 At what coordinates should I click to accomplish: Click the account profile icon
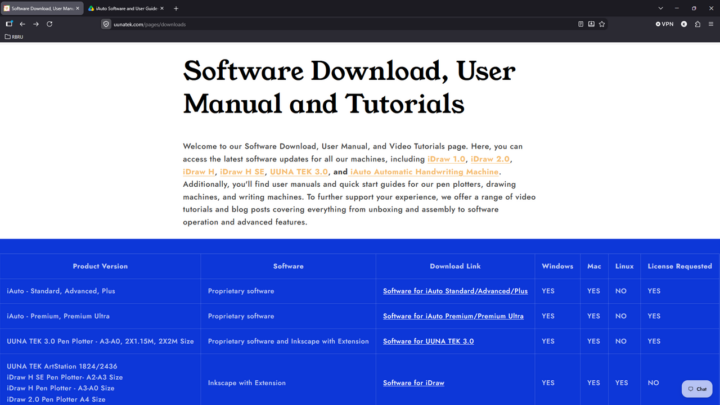[684, 24]
